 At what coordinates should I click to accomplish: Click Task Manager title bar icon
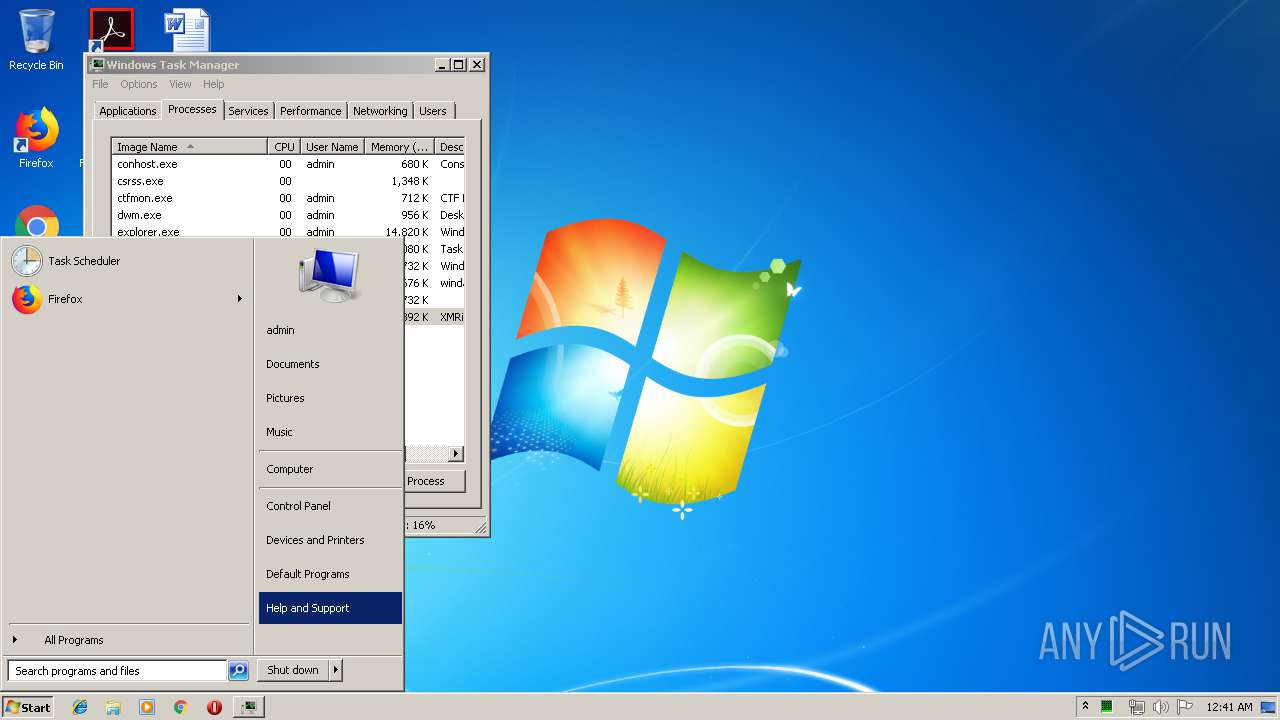tap(98, 65)
